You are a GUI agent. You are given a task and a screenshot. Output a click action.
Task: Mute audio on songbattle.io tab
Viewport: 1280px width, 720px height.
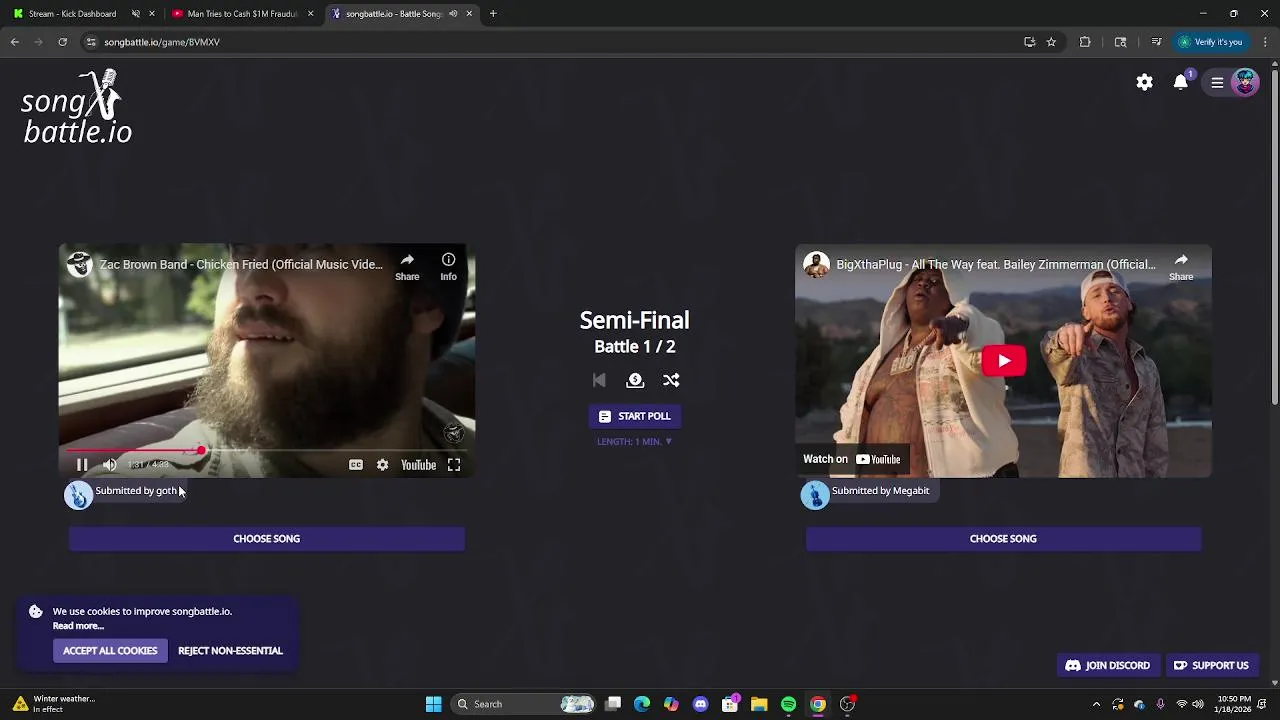[x=453, y=14]
